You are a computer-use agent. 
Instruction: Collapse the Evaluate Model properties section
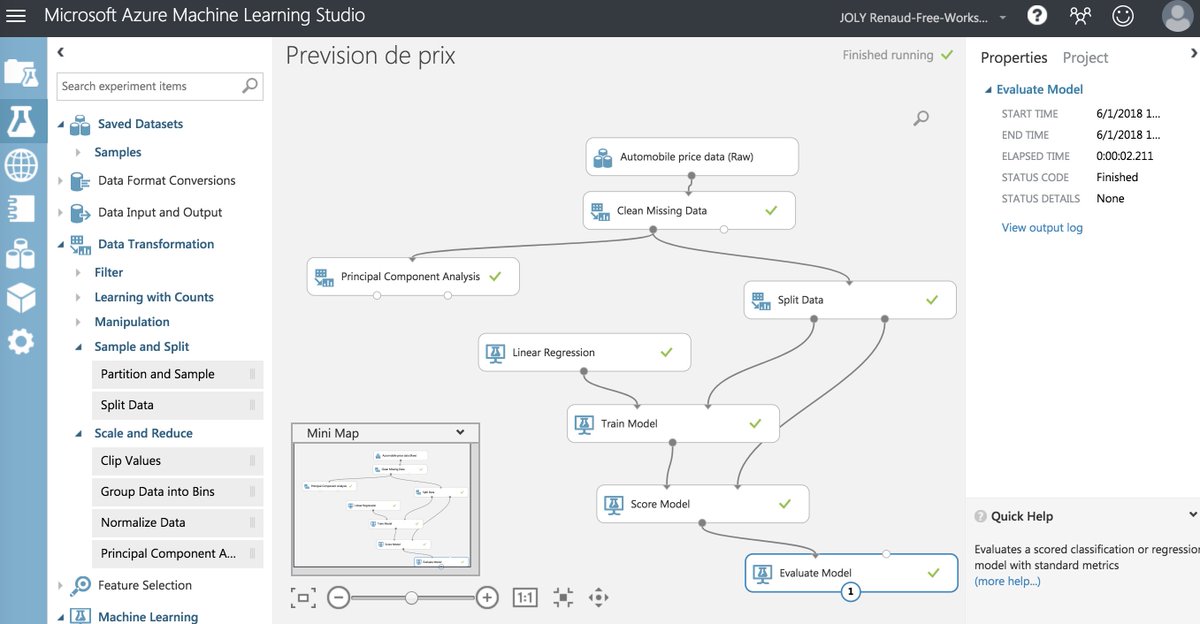[989, 89]
